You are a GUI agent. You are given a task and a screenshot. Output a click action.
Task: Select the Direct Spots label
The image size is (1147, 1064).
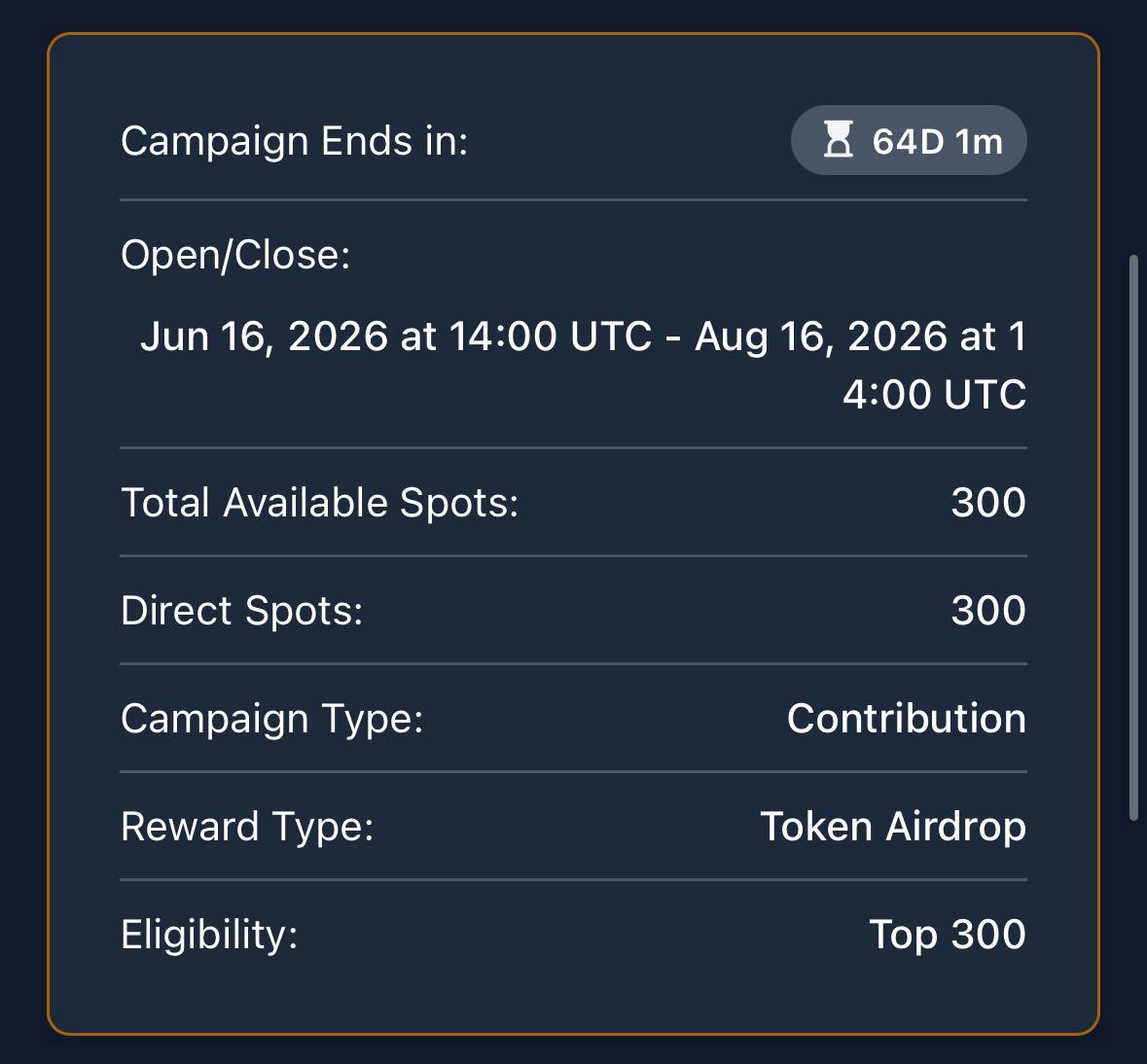pos(241,611)
